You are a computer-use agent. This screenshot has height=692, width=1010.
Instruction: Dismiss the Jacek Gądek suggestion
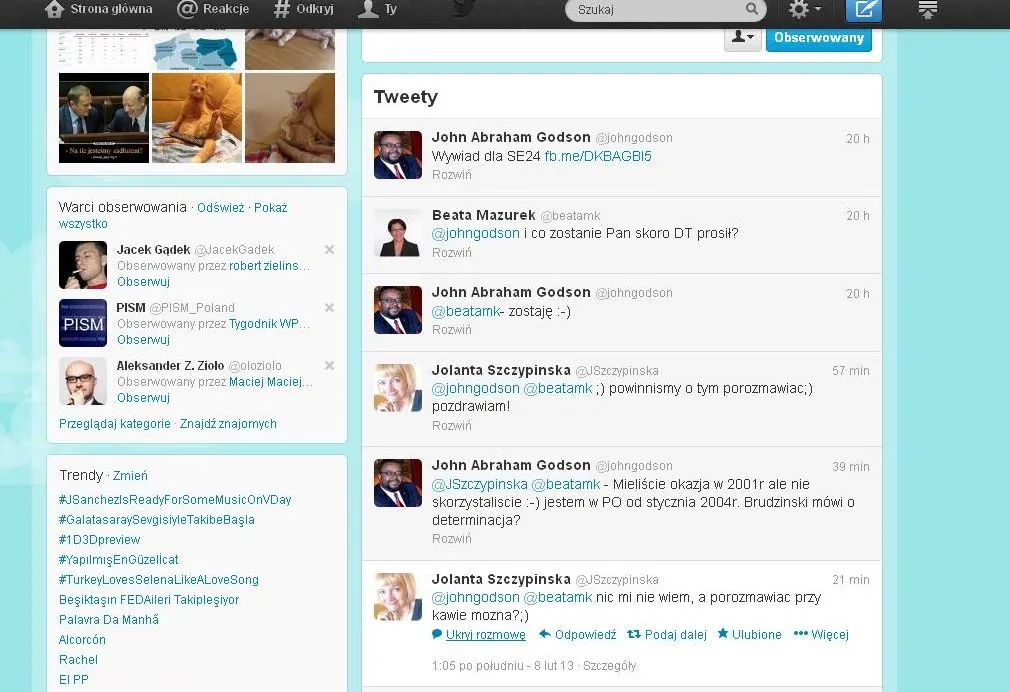pos(329,250)
